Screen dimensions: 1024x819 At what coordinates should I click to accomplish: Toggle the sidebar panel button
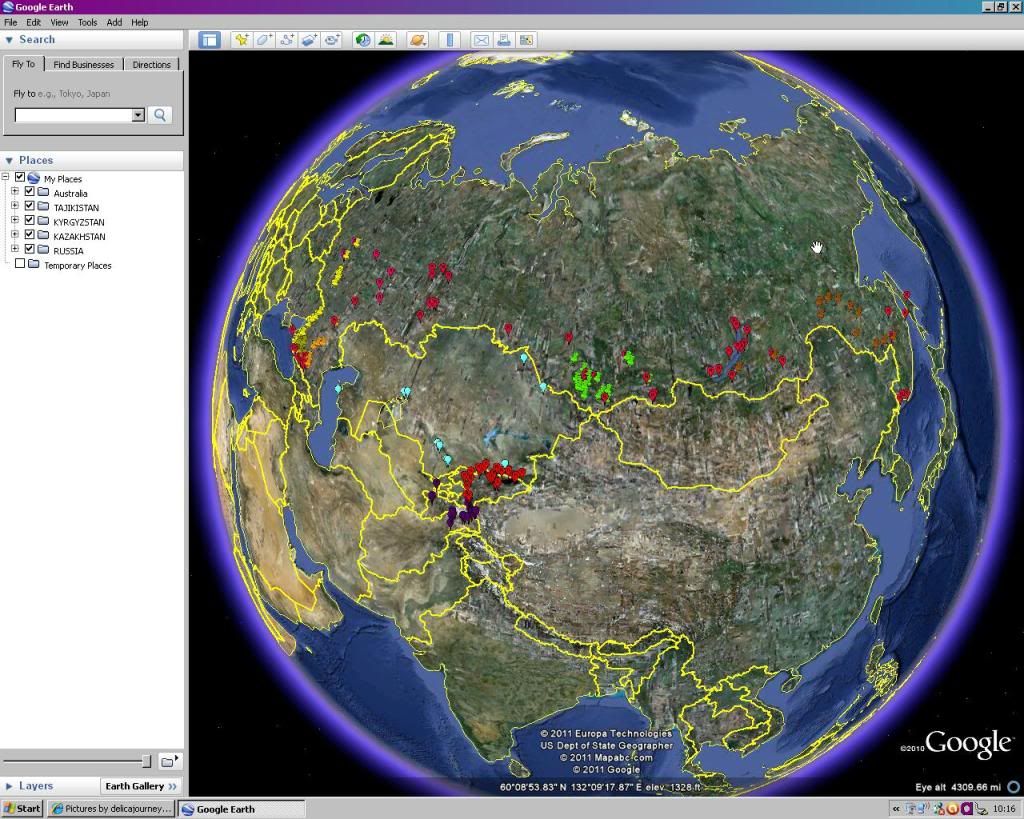click(209, 40)
